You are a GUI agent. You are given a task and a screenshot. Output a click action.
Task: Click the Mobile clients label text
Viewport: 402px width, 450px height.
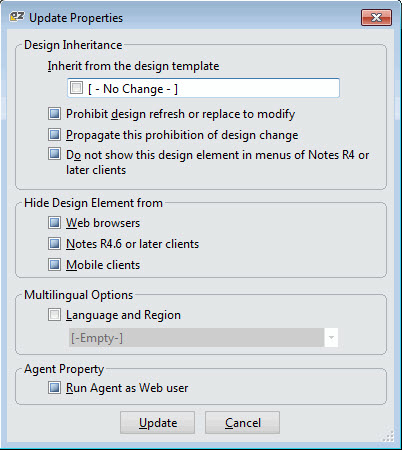point(103,265)
